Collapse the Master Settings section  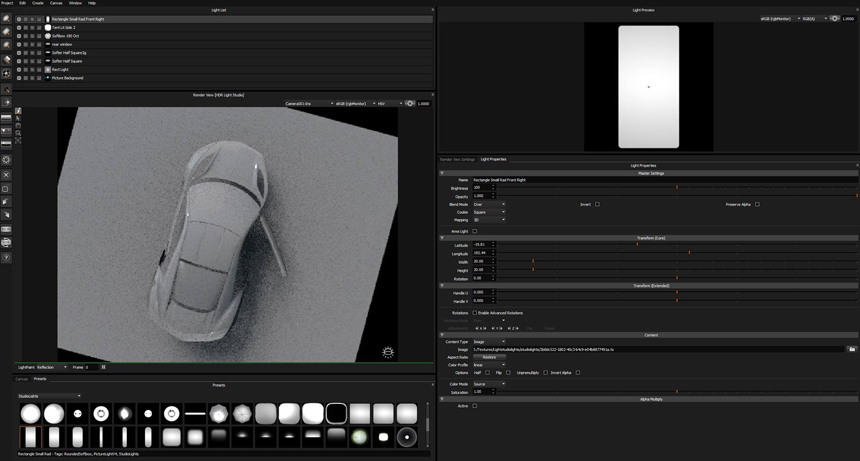[x=442, y=173]
